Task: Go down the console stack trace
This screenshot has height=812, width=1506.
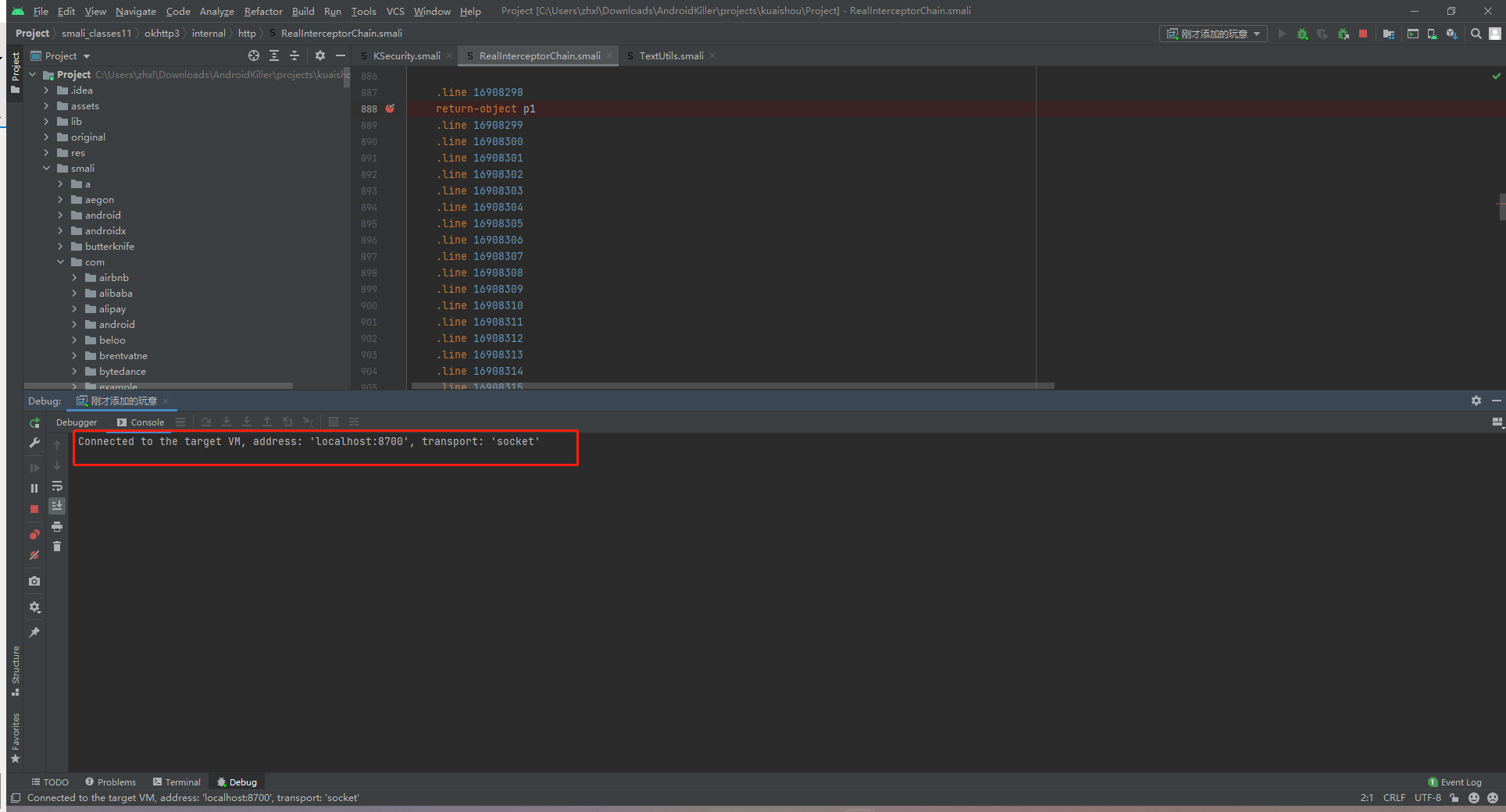Action: [57, 465]
